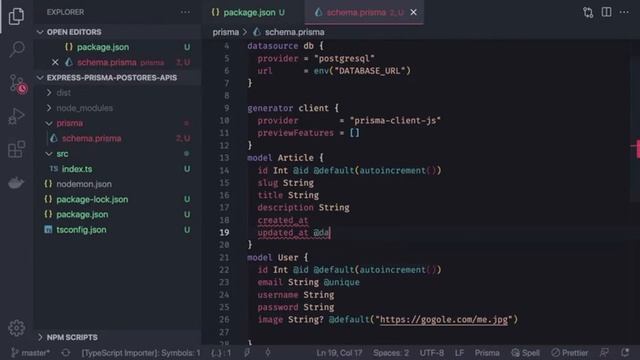Open index.ts in the src folder
Screen dimensions: 640x360
77,169
